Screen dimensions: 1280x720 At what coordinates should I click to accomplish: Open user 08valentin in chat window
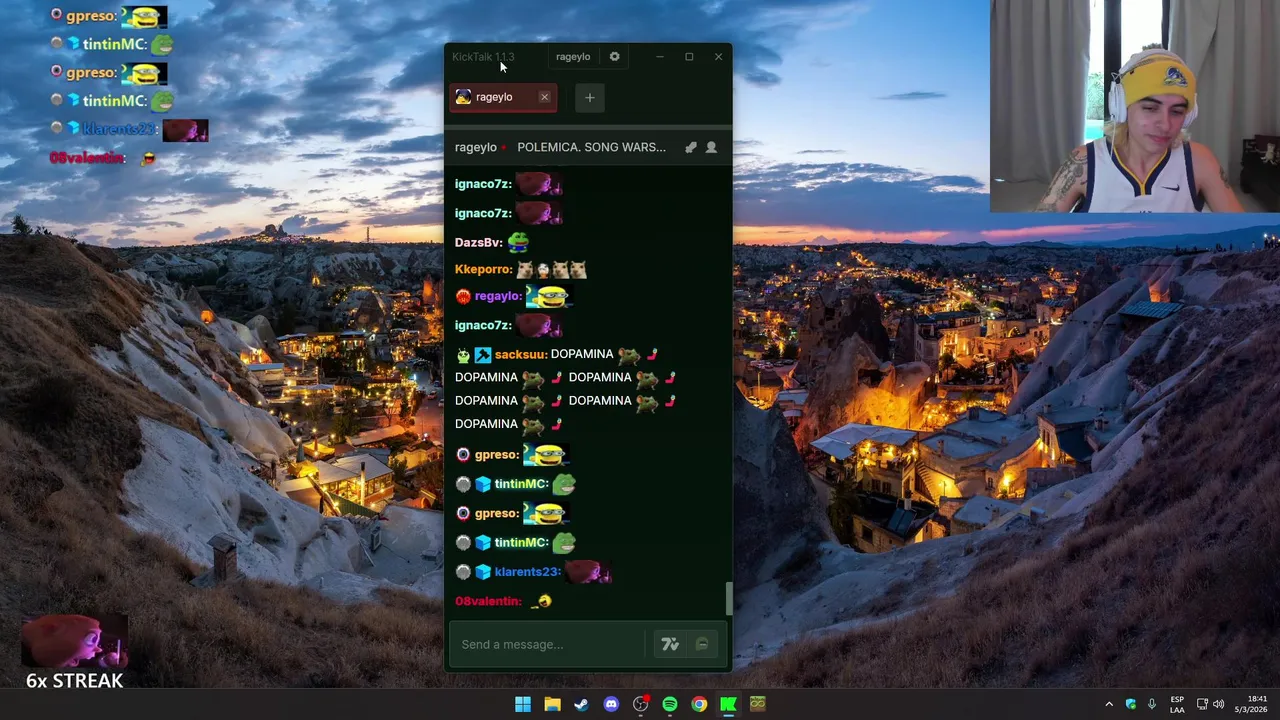tap(487, 601)
